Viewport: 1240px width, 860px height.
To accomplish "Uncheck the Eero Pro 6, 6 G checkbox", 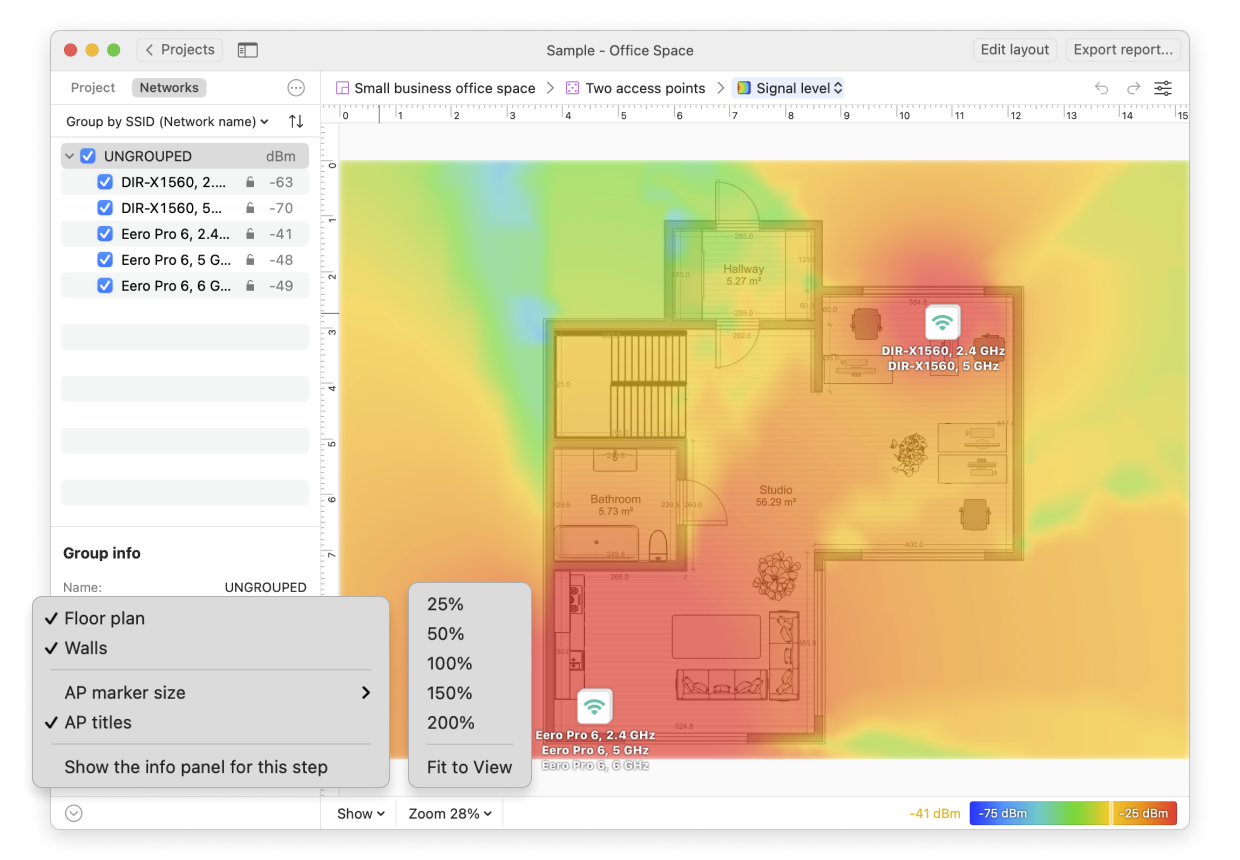I will pyautogui.click(x=105, y=286).
